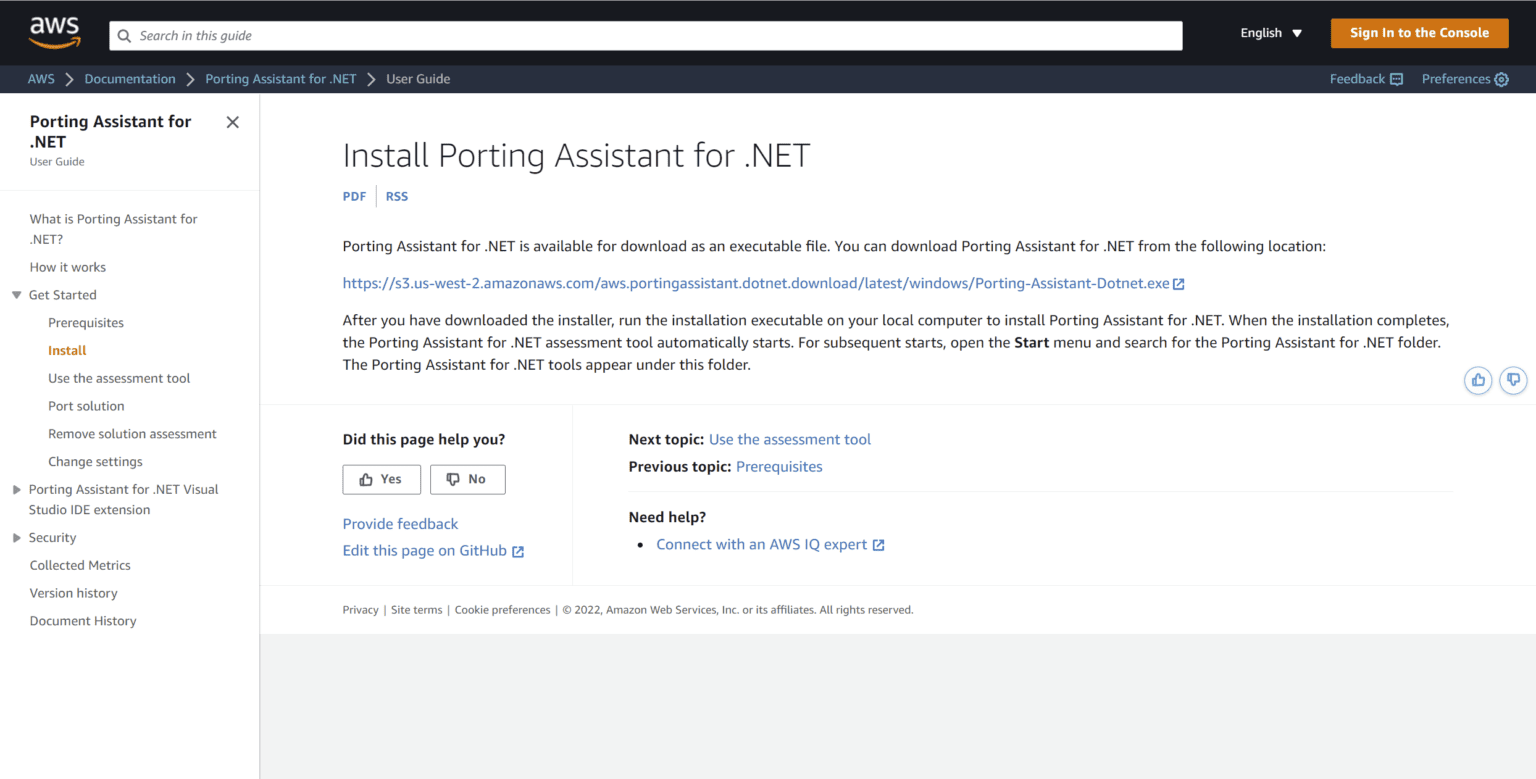Click the Feedback speech-bubble icon
The height and width of the screenshot is (779, 1536).
(1398, 78)
